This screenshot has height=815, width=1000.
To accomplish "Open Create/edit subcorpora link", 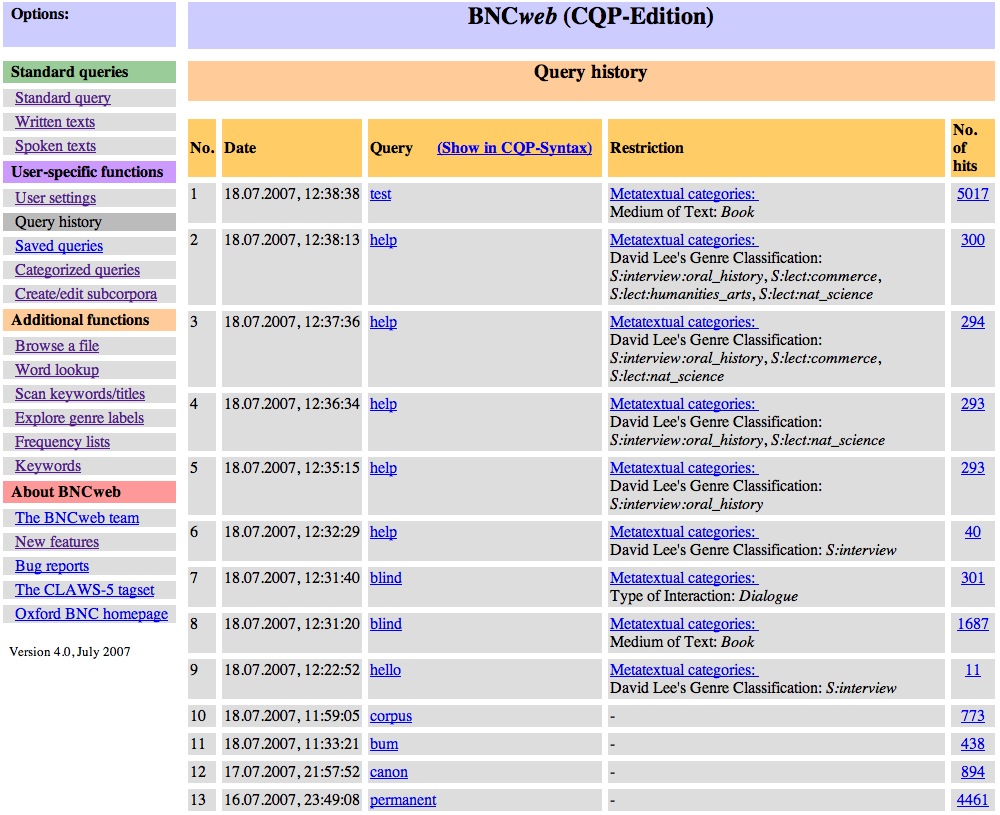I will 86,294.
